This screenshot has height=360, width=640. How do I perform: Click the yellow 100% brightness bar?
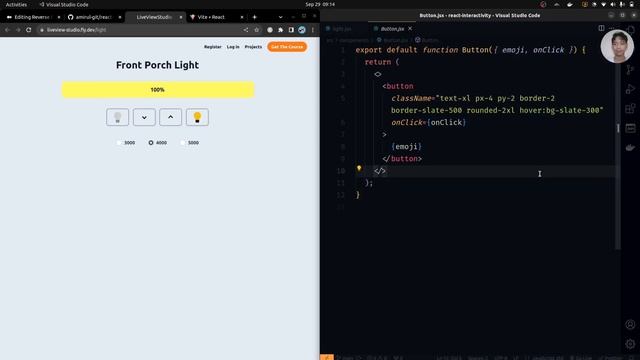(x=158, y=89)
